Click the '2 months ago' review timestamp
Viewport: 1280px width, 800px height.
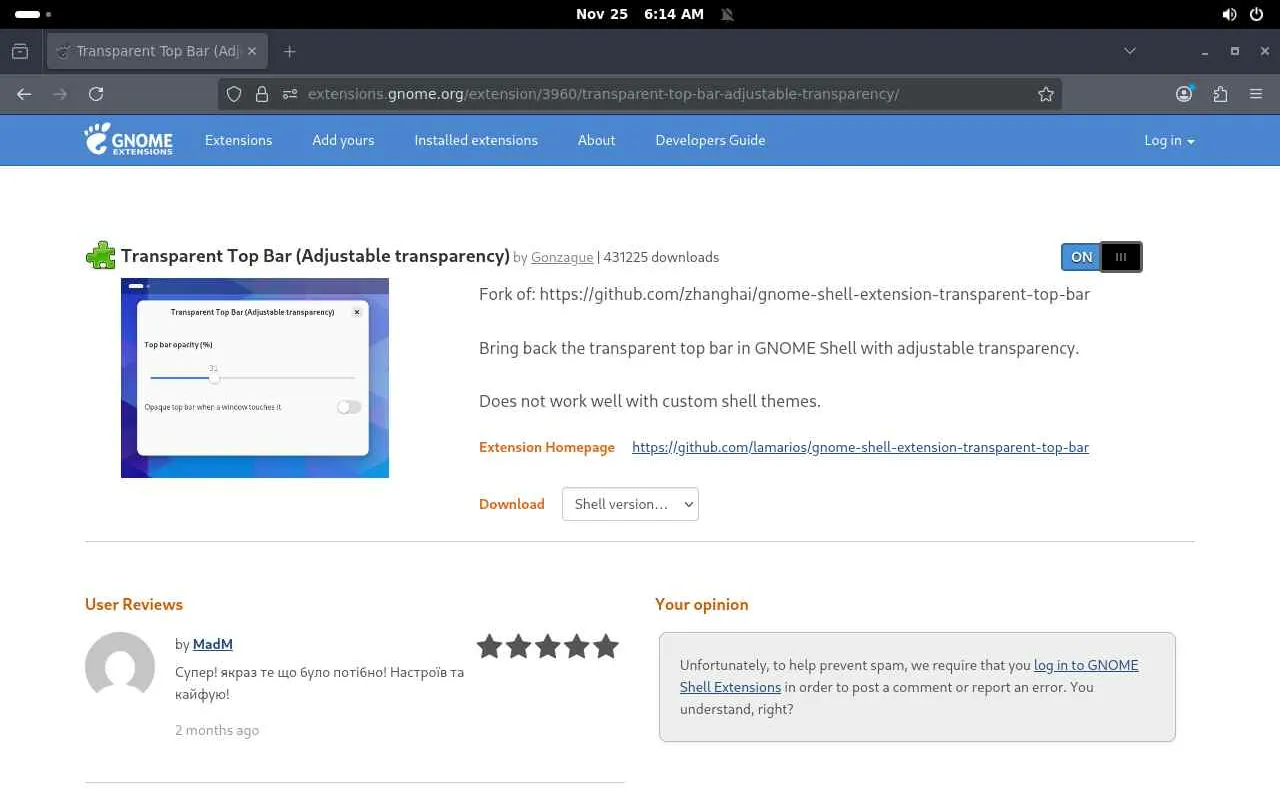(x=217, y=730)
